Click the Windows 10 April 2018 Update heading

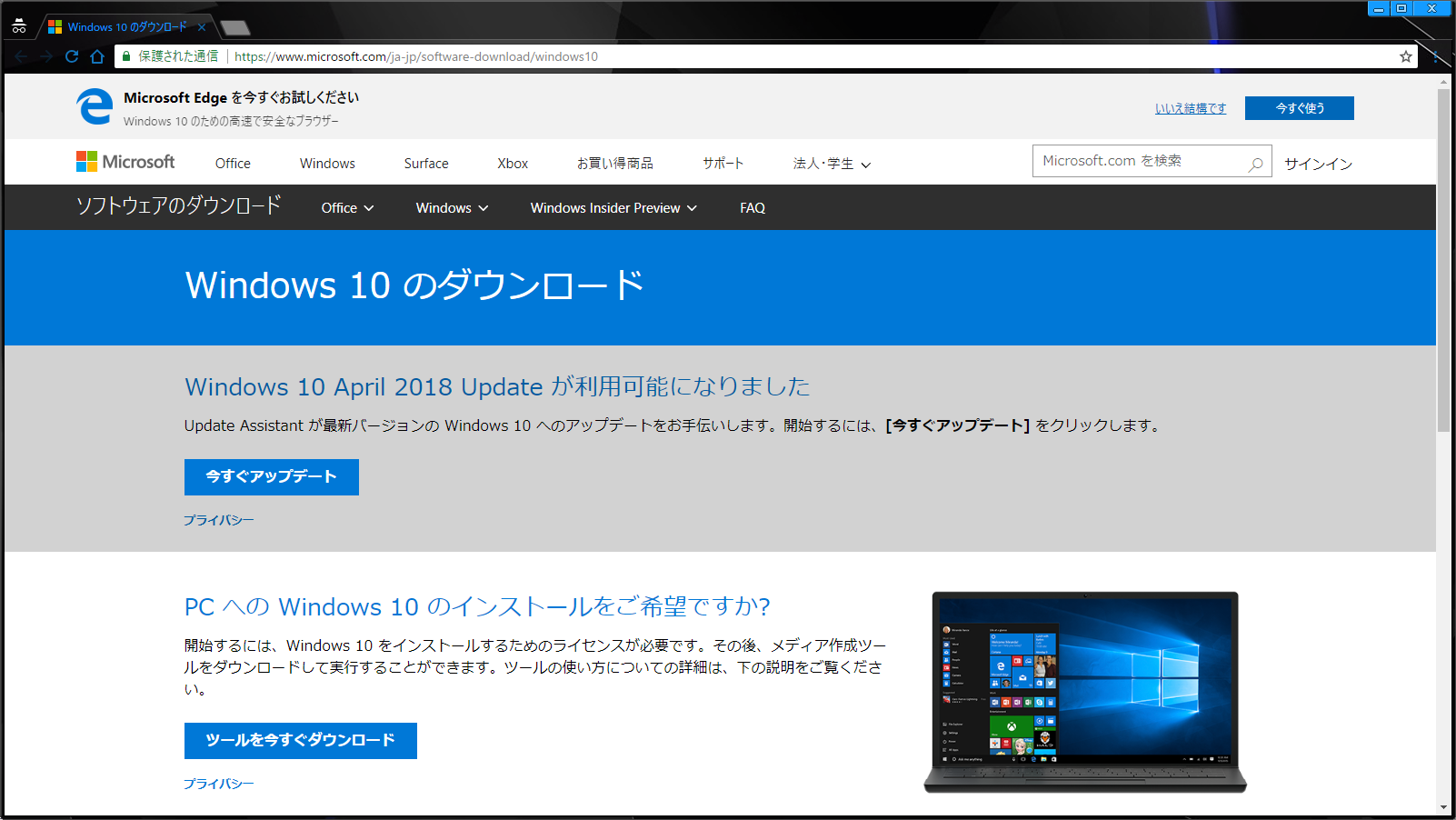coord(497,386)
